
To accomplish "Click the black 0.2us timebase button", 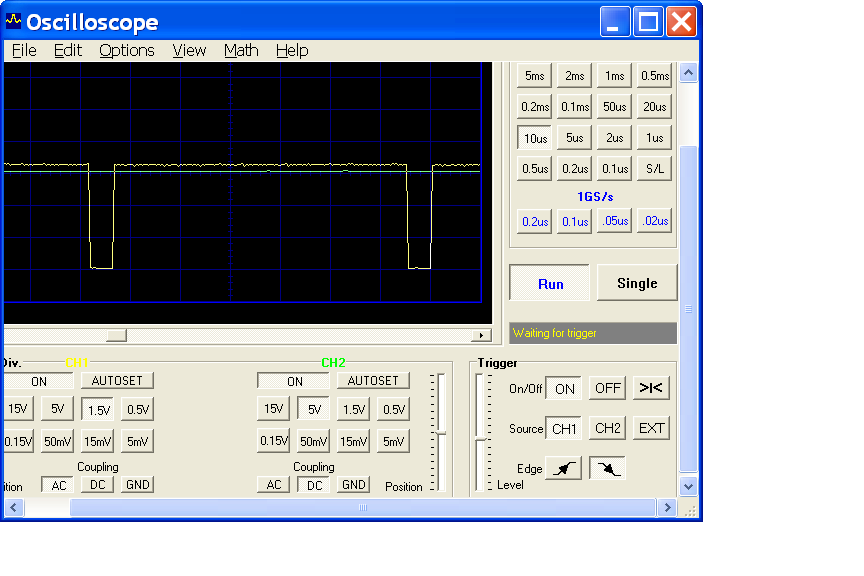I will [x=574, y=169].
